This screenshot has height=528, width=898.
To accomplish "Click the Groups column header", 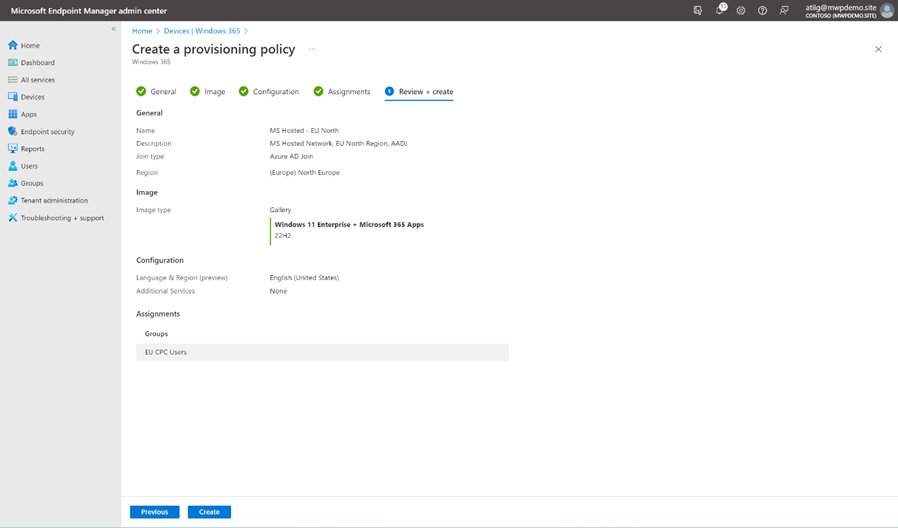I will [156, 334].
